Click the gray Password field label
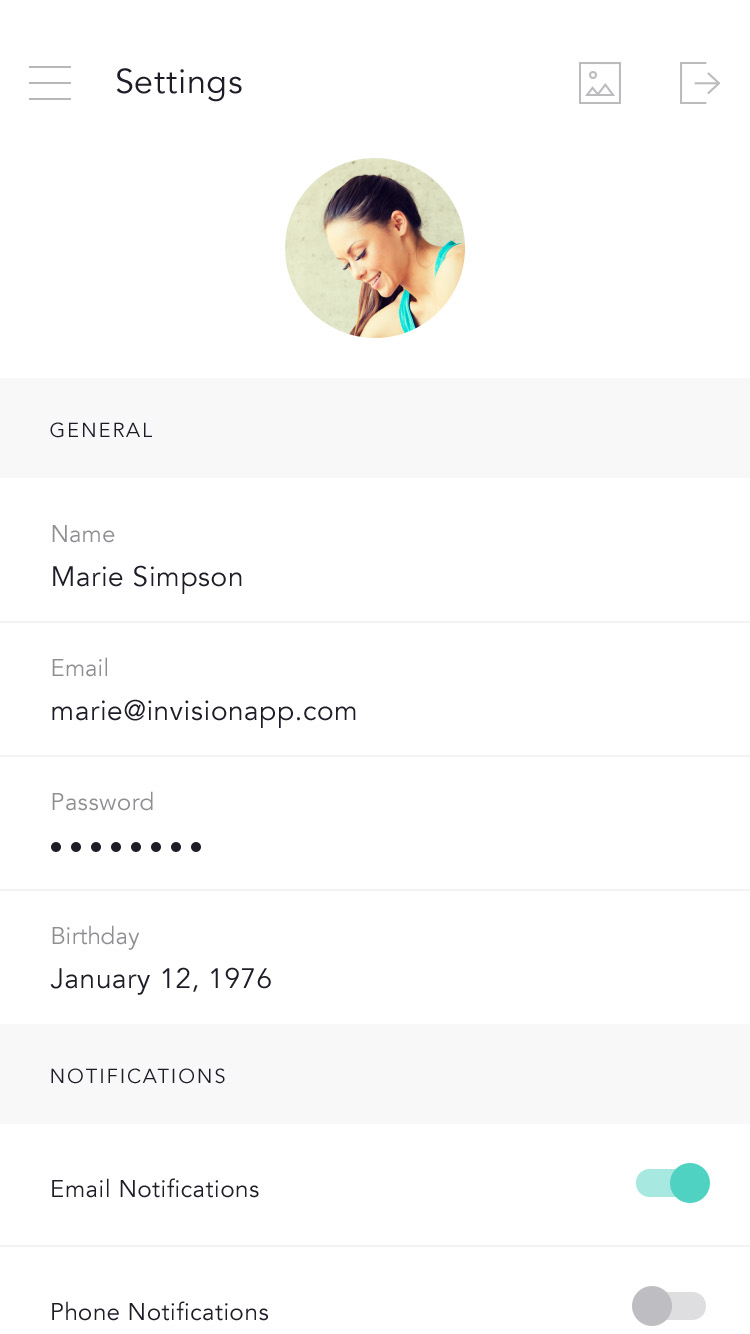 102,802
